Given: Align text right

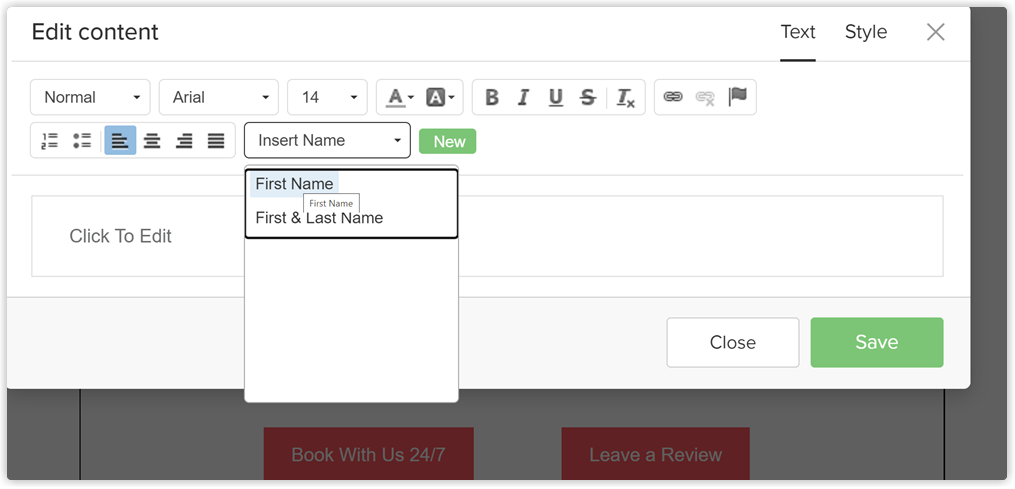Looking at the screenshot, I should coord(184,141).
